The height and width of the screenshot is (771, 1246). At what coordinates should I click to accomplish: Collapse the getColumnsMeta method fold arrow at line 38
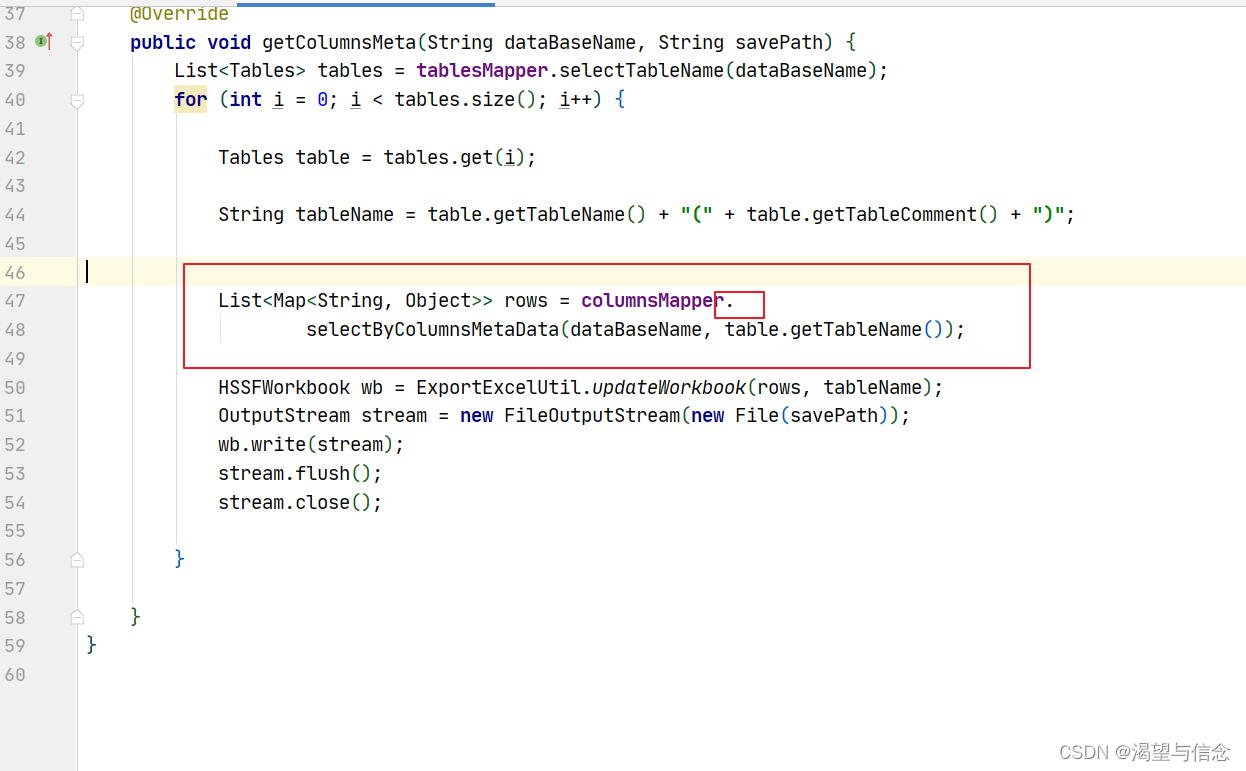click(77, 42)
